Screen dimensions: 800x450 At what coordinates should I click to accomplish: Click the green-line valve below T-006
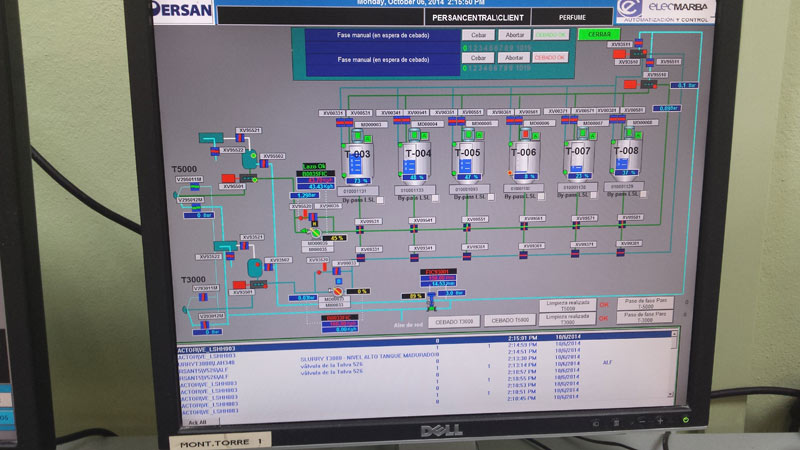tap(524, 226)
